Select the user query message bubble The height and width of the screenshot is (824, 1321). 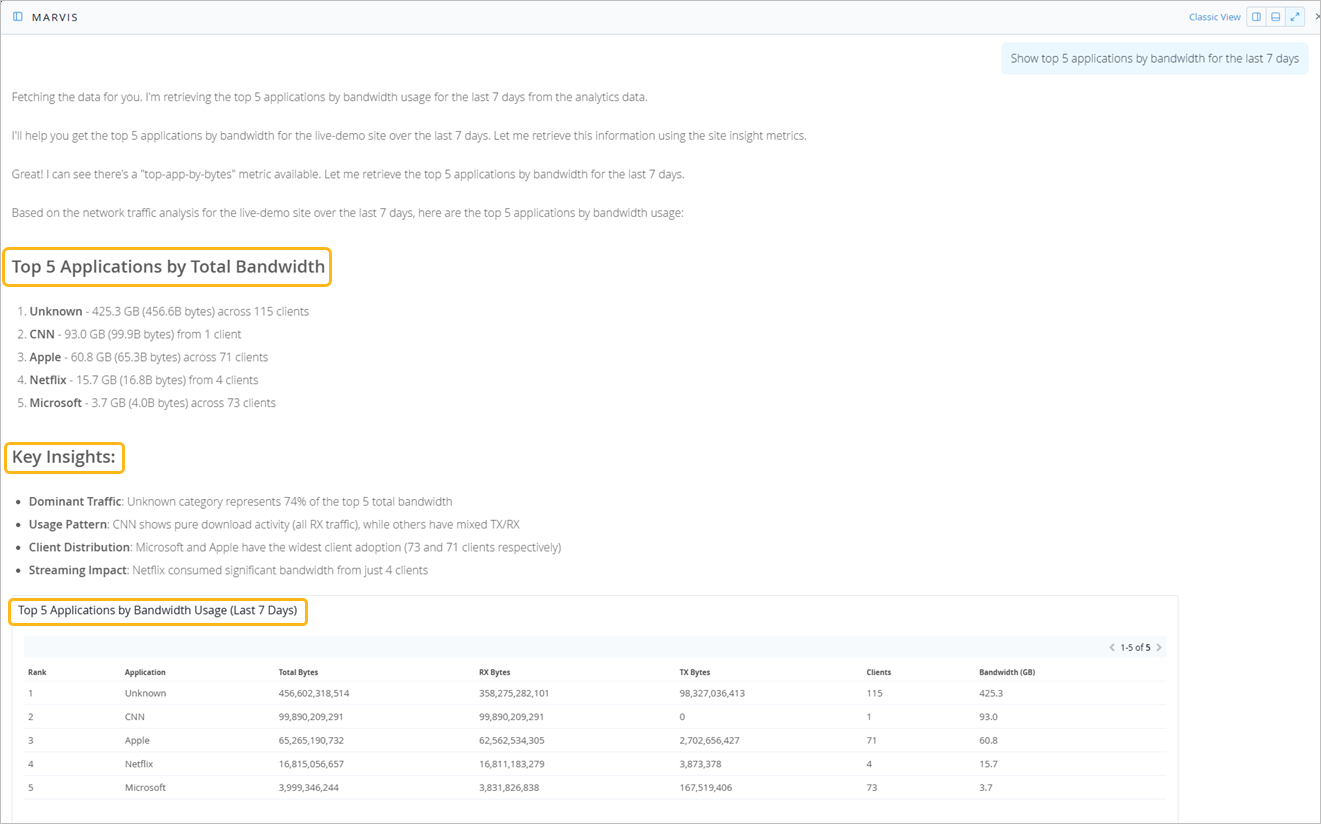click(1154, 59)
